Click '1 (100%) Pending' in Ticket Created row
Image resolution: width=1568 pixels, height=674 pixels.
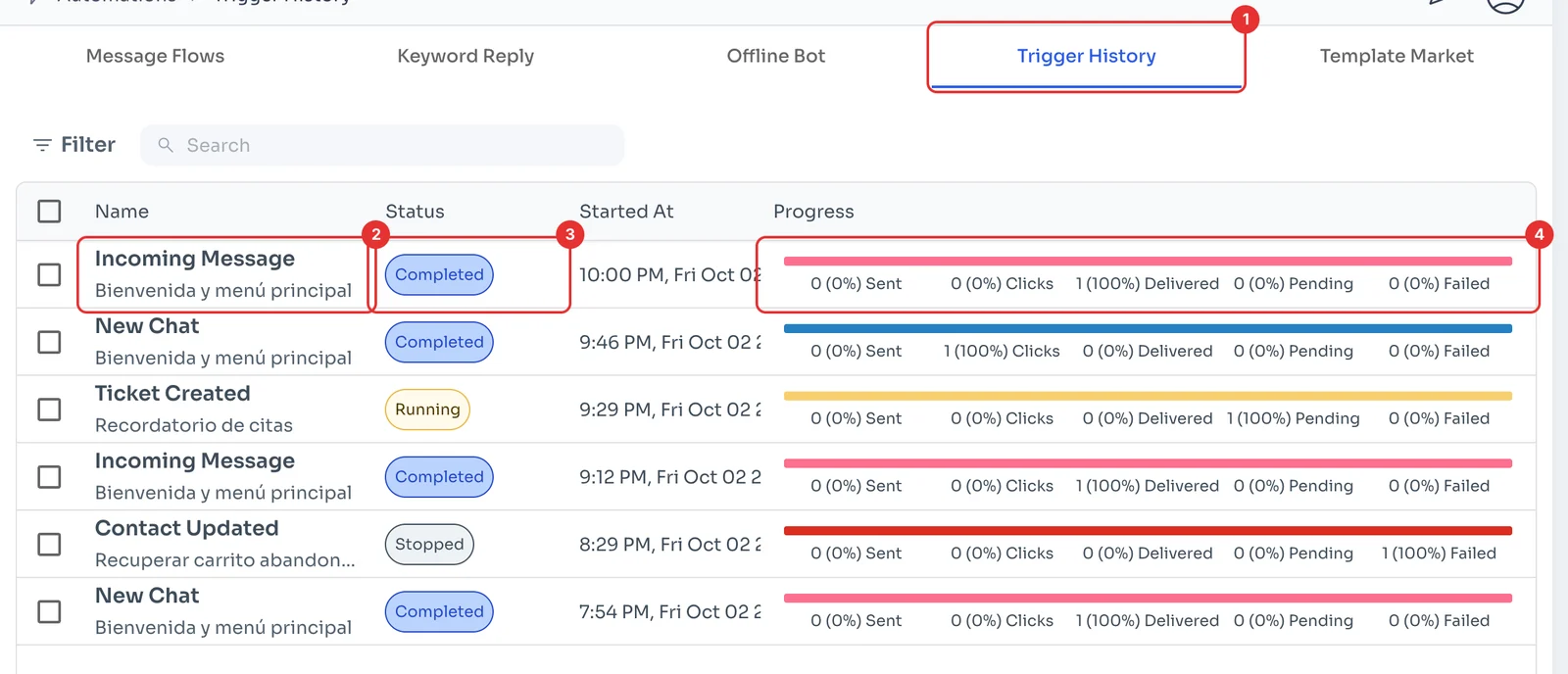tap(1294, 418)
